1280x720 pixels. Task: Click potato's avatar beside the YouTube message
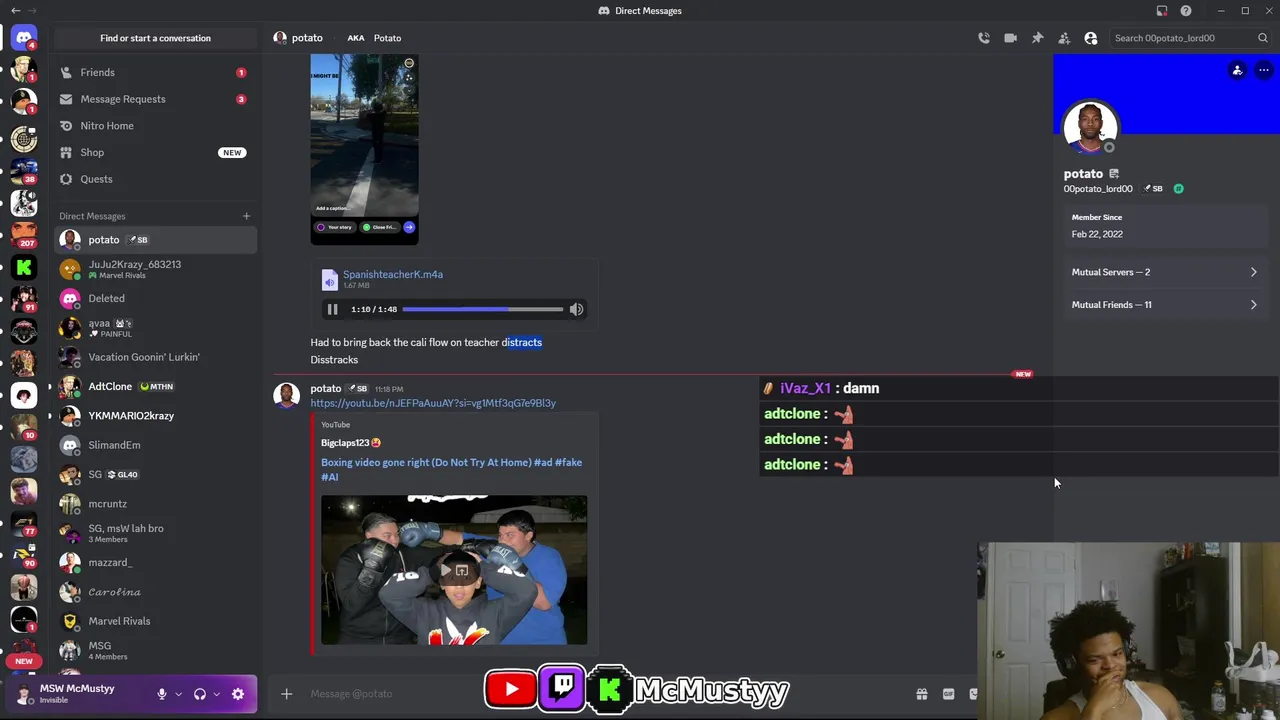[287, 395]
